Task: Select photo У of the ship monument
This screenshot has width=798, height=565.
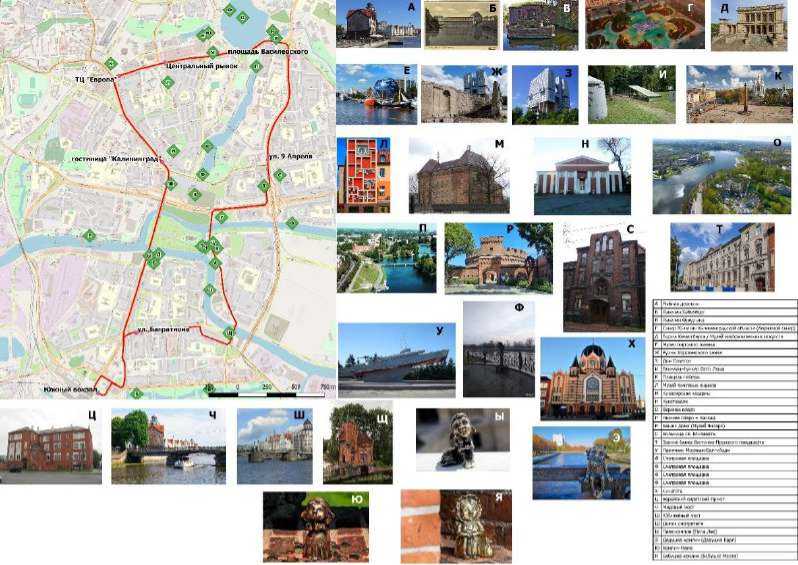Action: pyautogui.click(x=396, y=360)
